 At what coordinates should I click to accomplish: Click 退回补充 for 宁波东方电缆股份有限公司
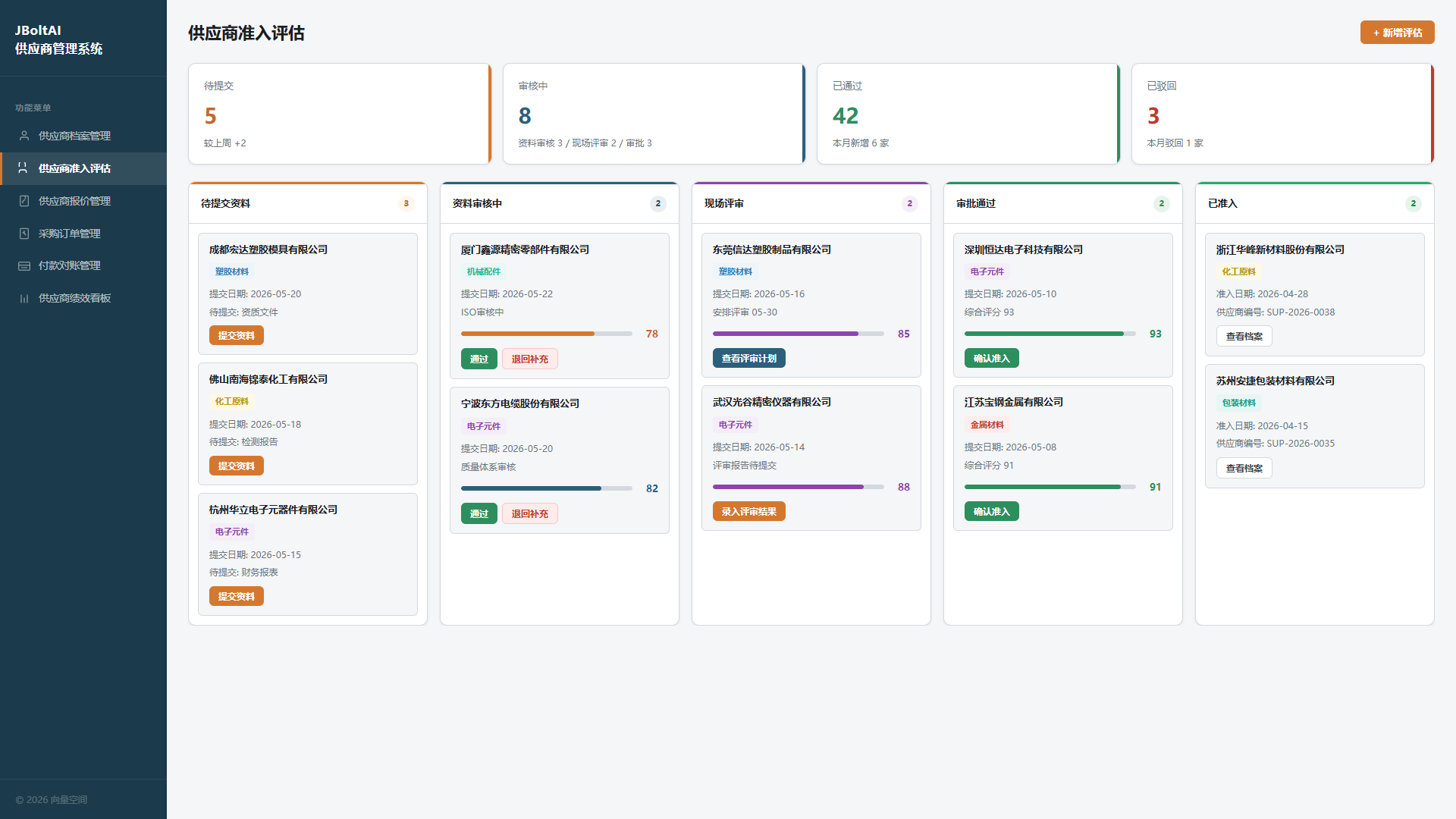pyautogui.click(x=529, y=513)
